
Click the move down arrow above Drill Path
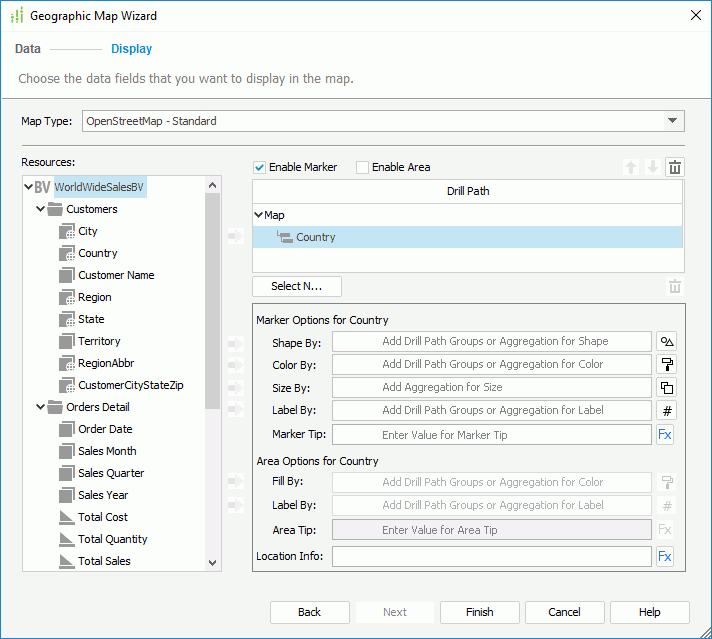click(653, 167)
